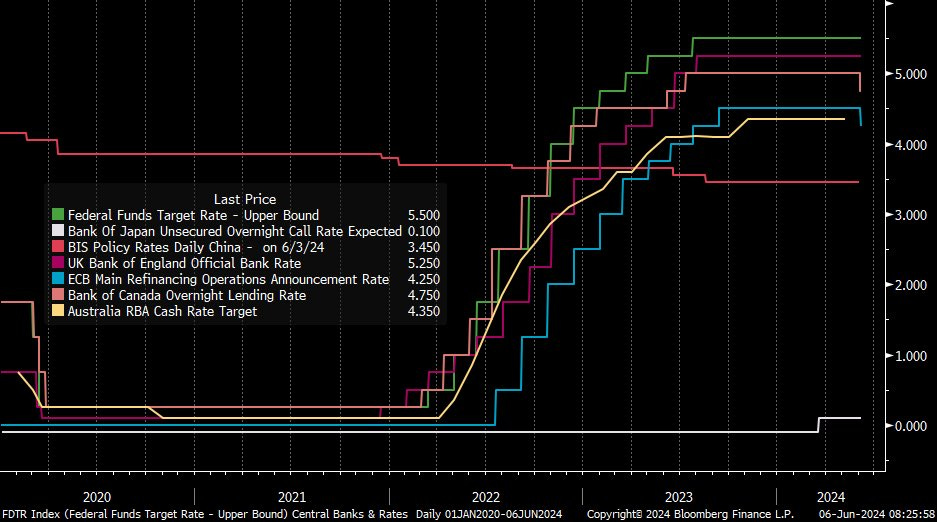Click the 0.000 tick label on the y-axis
937x522 pixels.
tap(908, 427)
